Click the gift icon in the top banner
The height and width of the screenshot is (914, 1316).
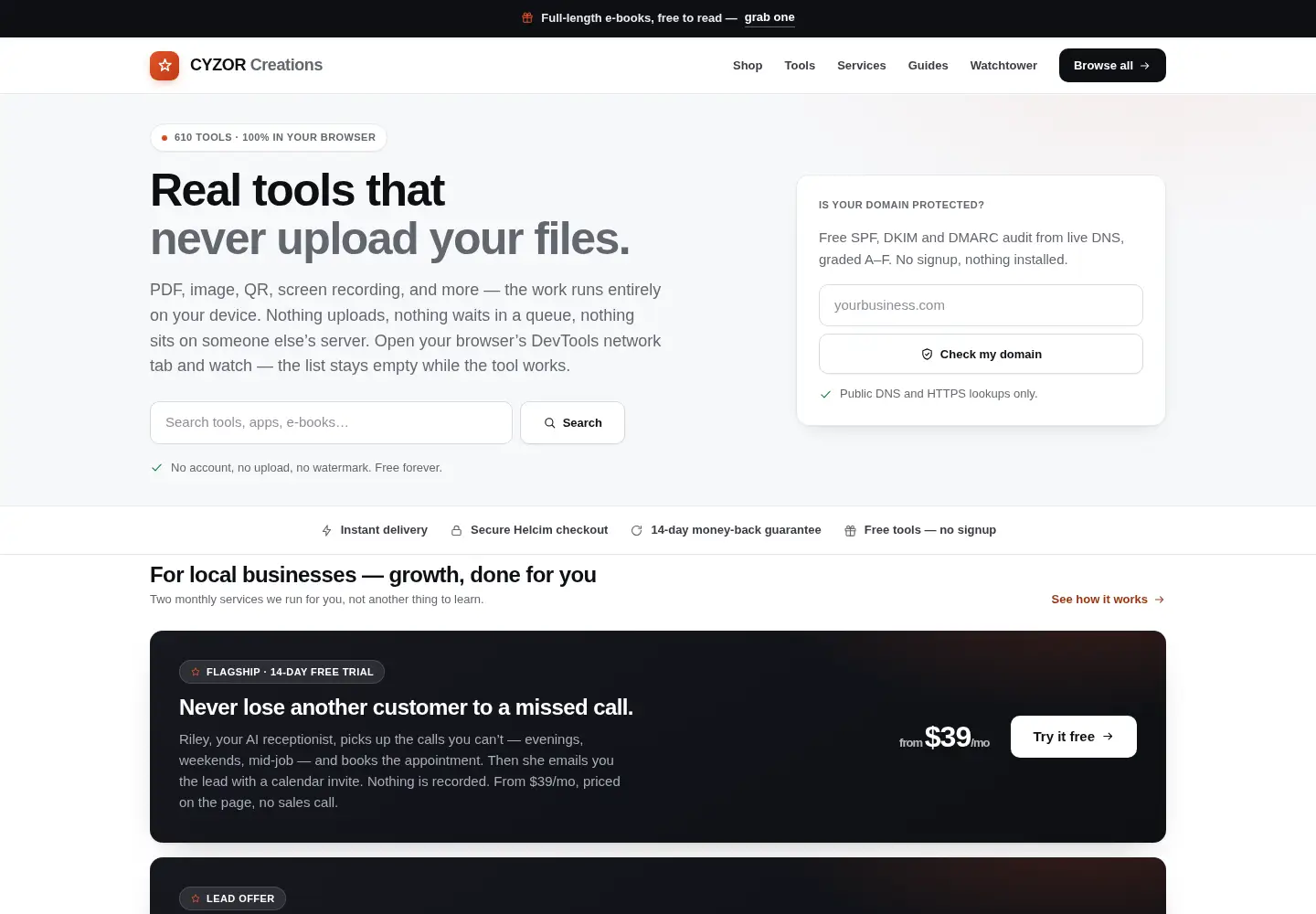[527, 17]
